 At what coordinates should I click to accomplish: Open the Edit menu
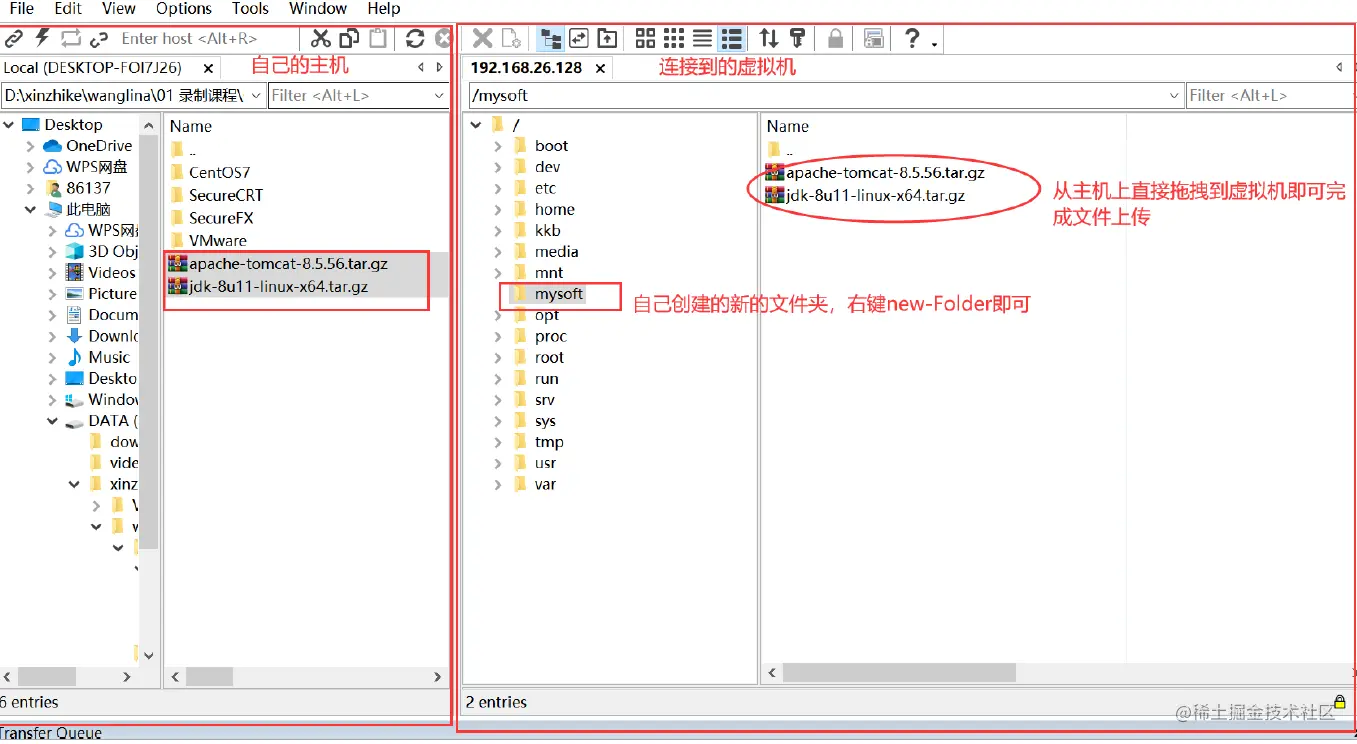(x=68, y=8)
